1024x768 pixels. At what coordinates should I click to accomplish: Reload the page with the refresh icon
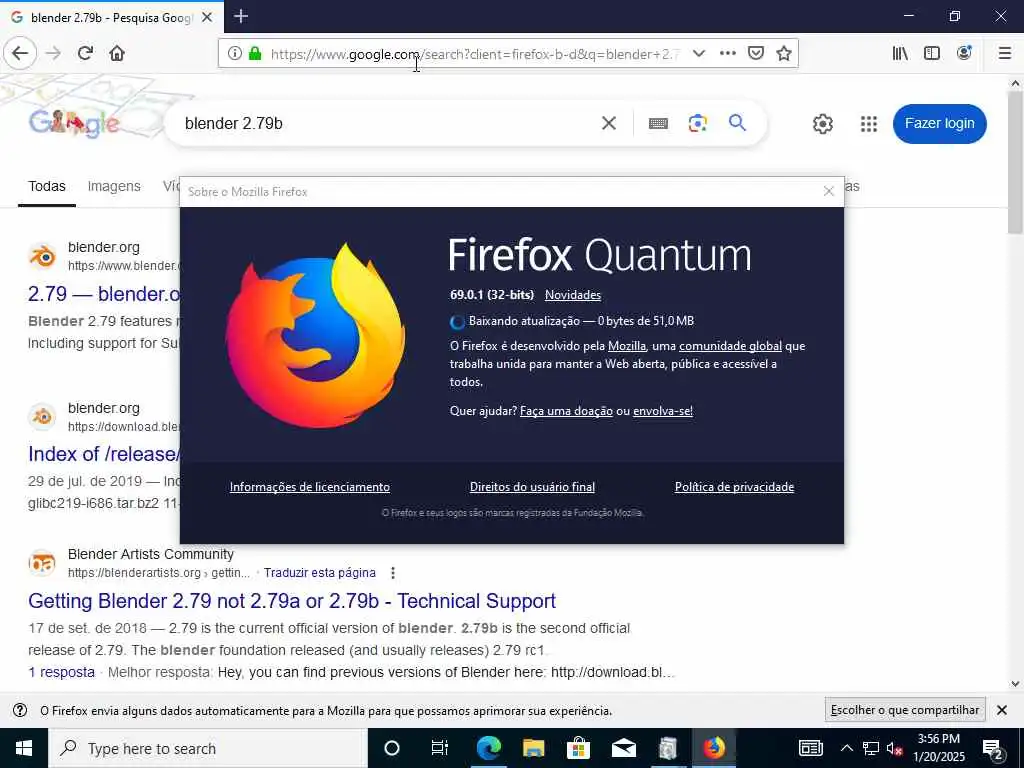[x=85, y=53]
